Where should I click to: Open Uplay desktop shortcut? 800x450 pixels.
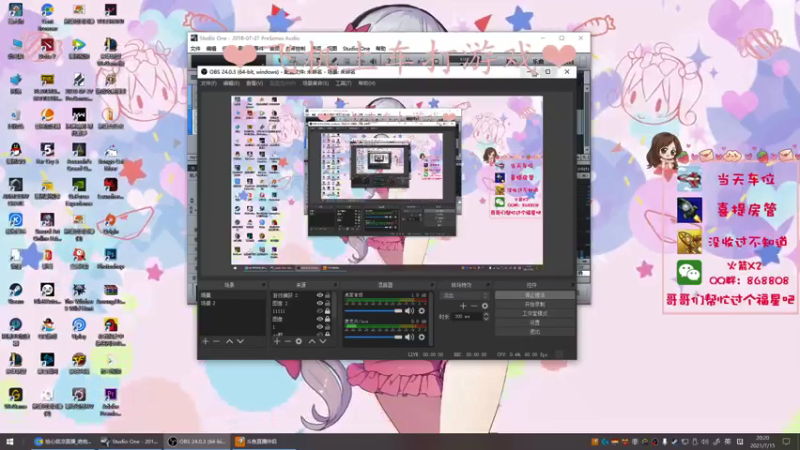pyautogui.click(x=79, y=329)
